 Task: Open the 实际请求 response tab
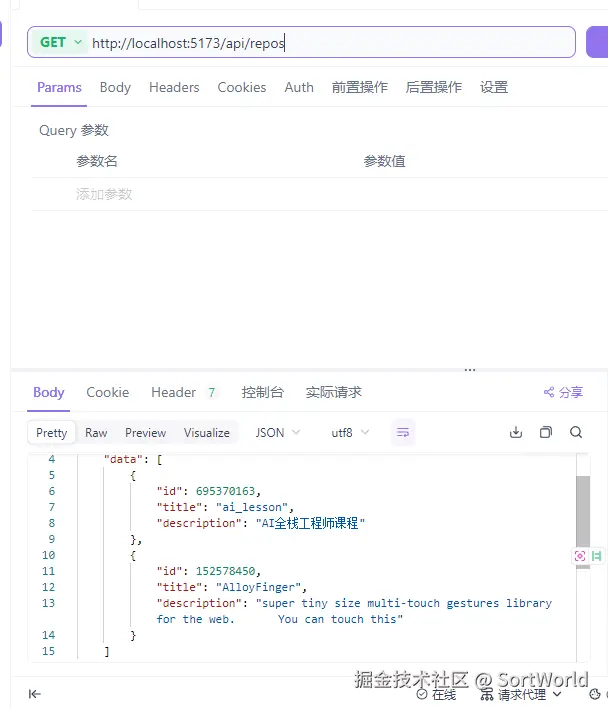[x=334, y=392]
